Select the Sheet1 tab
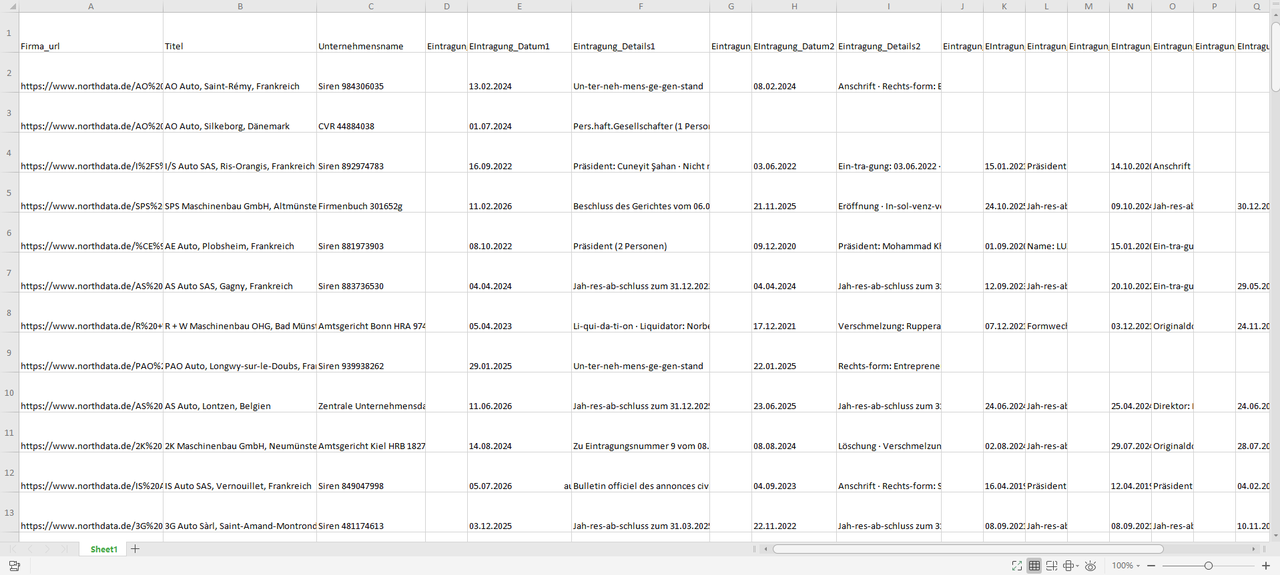1280x575 pixels. point(104,549)
